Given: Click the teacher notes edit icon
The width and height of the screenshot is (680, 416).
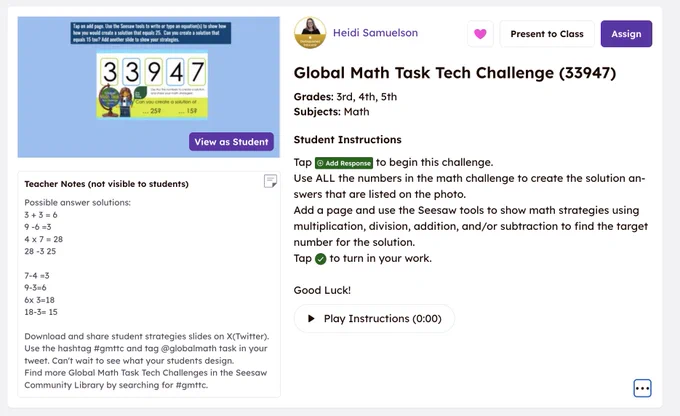Looking at the screenshot, I should pos(270,181).
